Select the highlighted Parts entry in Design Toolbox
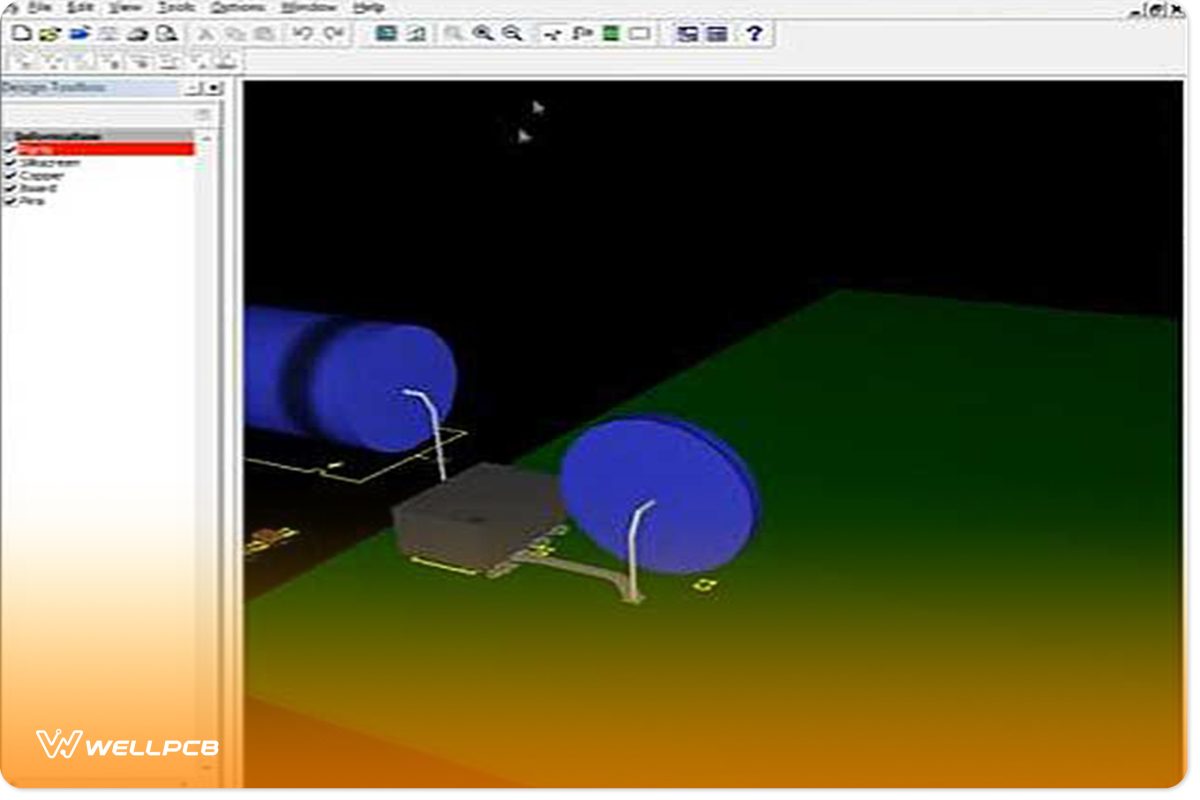 [x=100, y=148]
